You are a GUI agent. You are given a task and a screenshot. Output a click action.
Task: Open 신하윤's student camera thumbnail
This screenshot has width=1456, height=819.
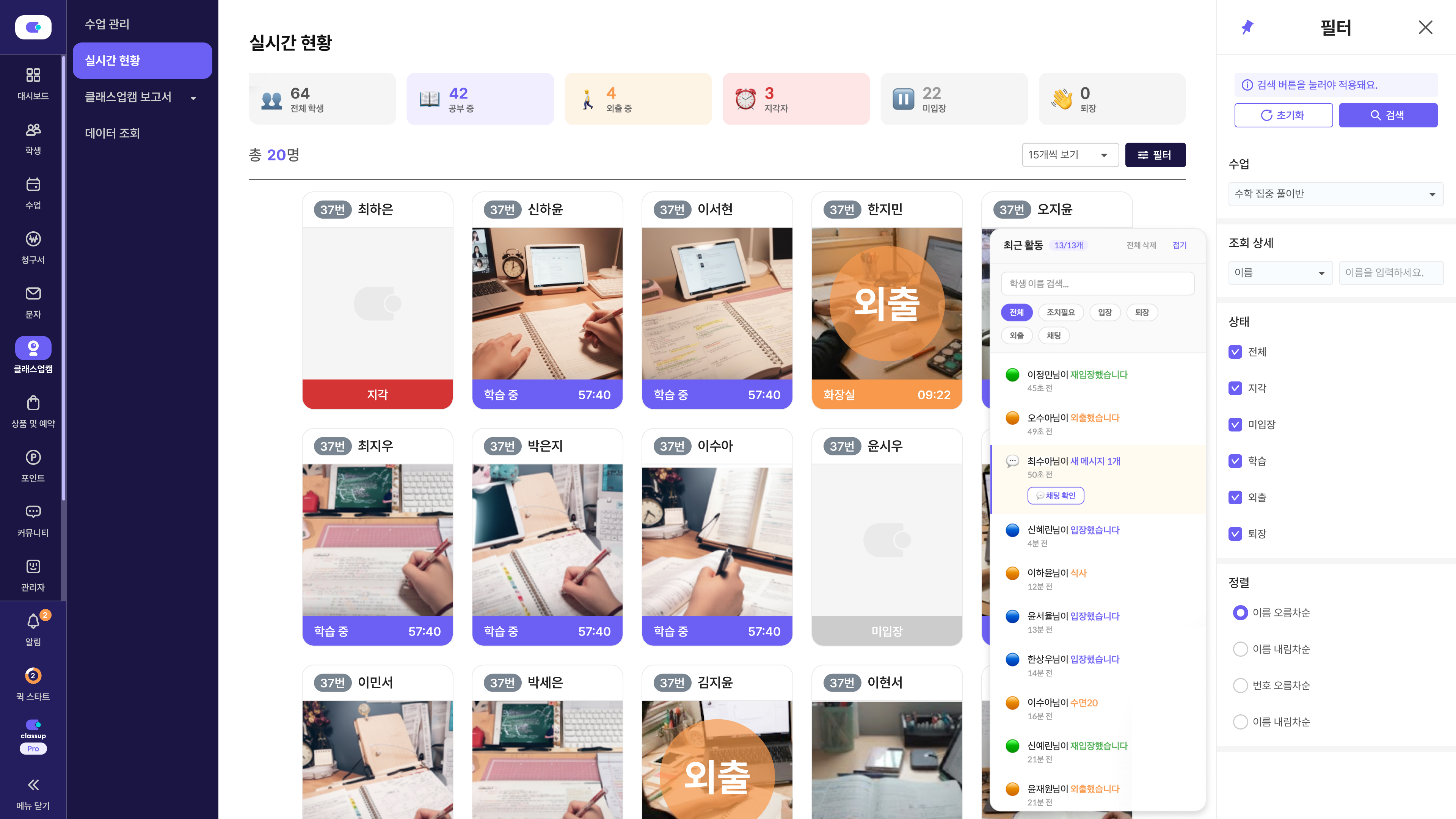(547, 303)
